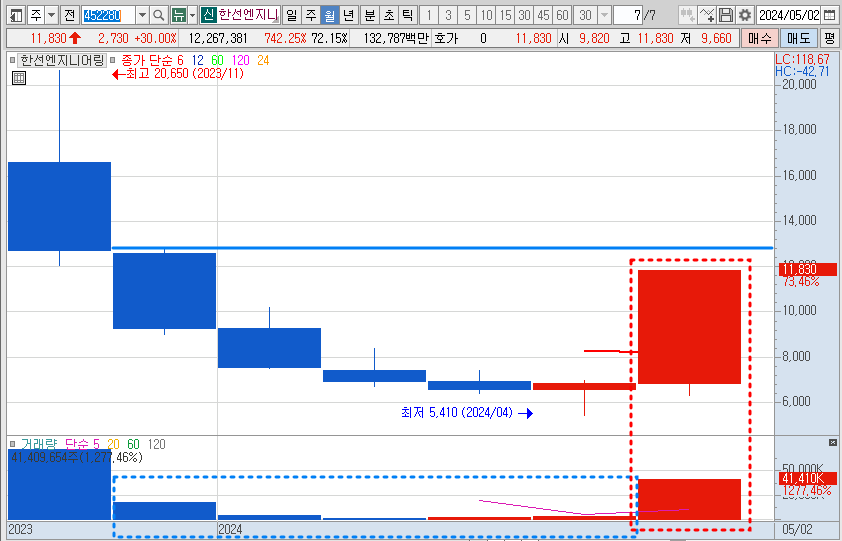Click the 주 stock type button
The height and width of the screenshot is (541, 842).
[x=36, y=15]
